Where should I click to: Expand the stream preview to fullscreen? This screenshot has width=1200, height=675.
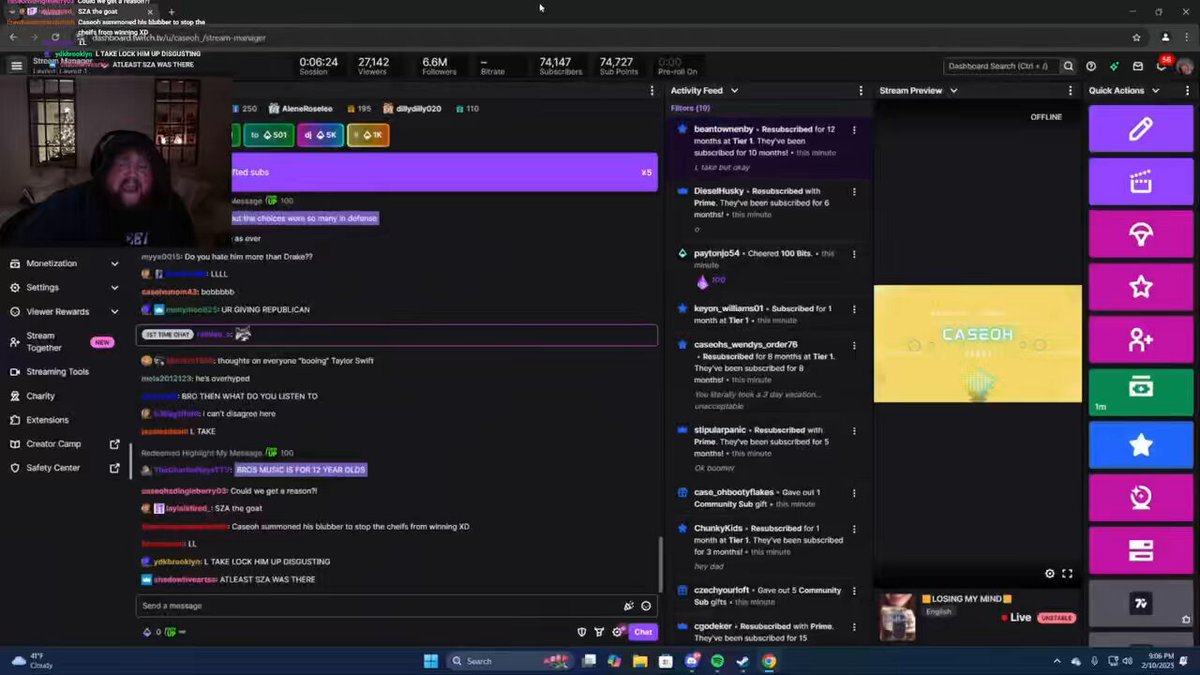coord(1067,574)
